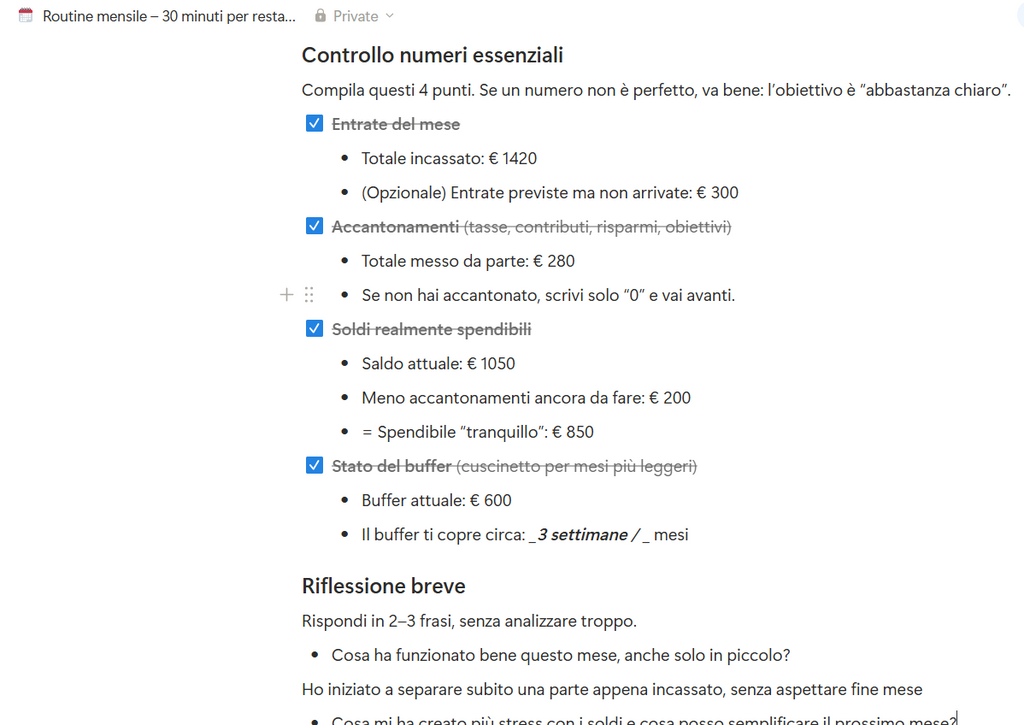Select the Controllo numeri essenziali heading
The height and width of the screenshot is (725, 1024).
pyautogui.click(x=432, y=55)
